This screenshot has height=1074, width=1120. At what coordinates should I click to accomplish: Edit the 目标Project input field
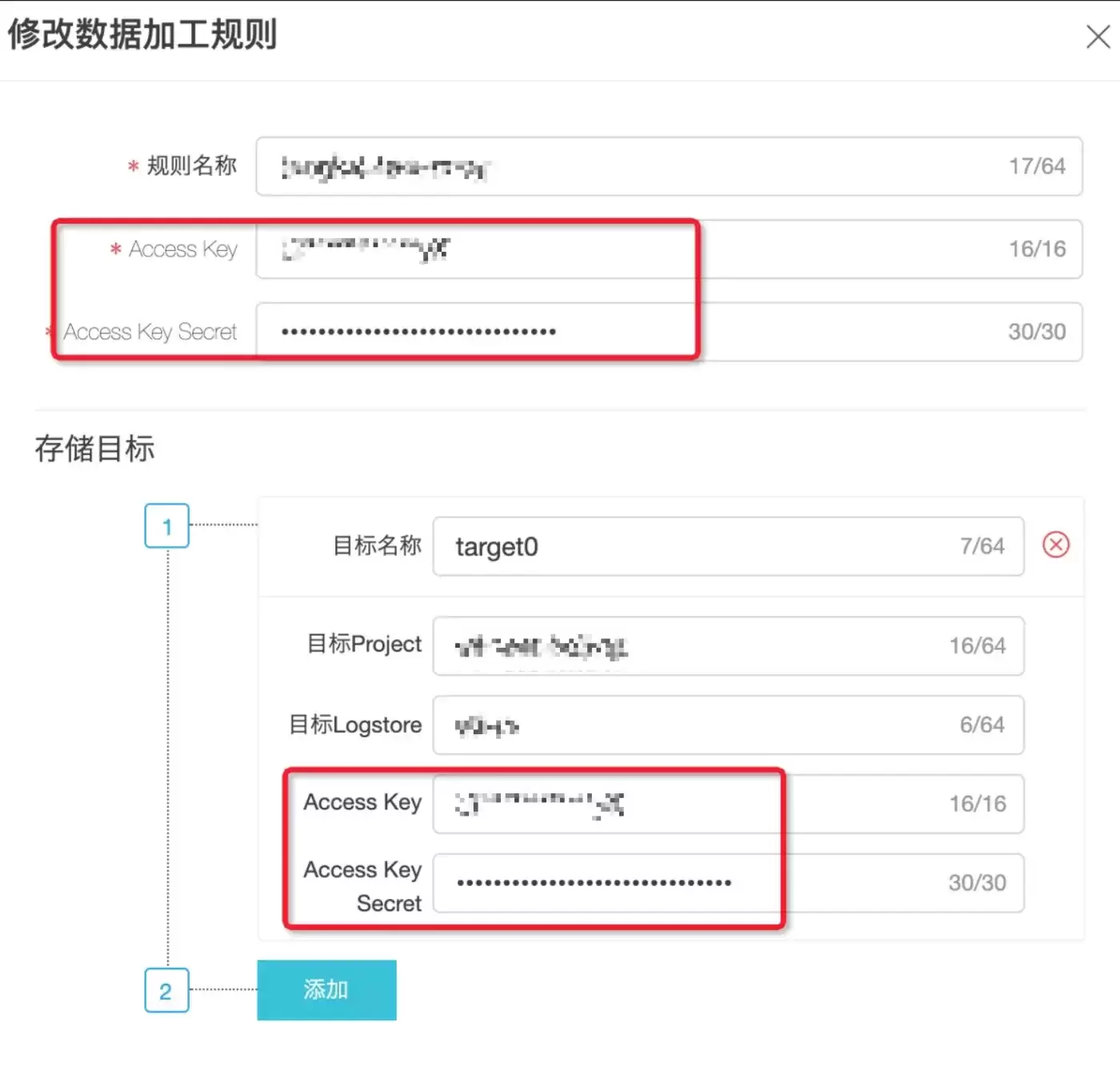pos(728,645)
